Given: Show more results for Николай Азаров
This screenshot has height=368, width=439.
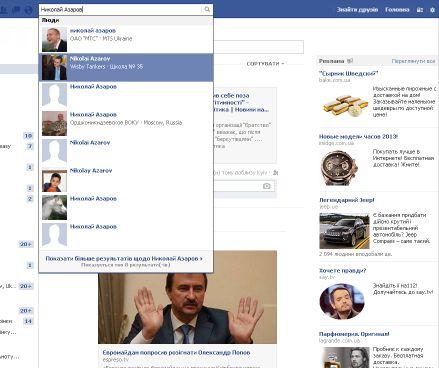Looking at the screenshot, I should (x=124, y=259).
